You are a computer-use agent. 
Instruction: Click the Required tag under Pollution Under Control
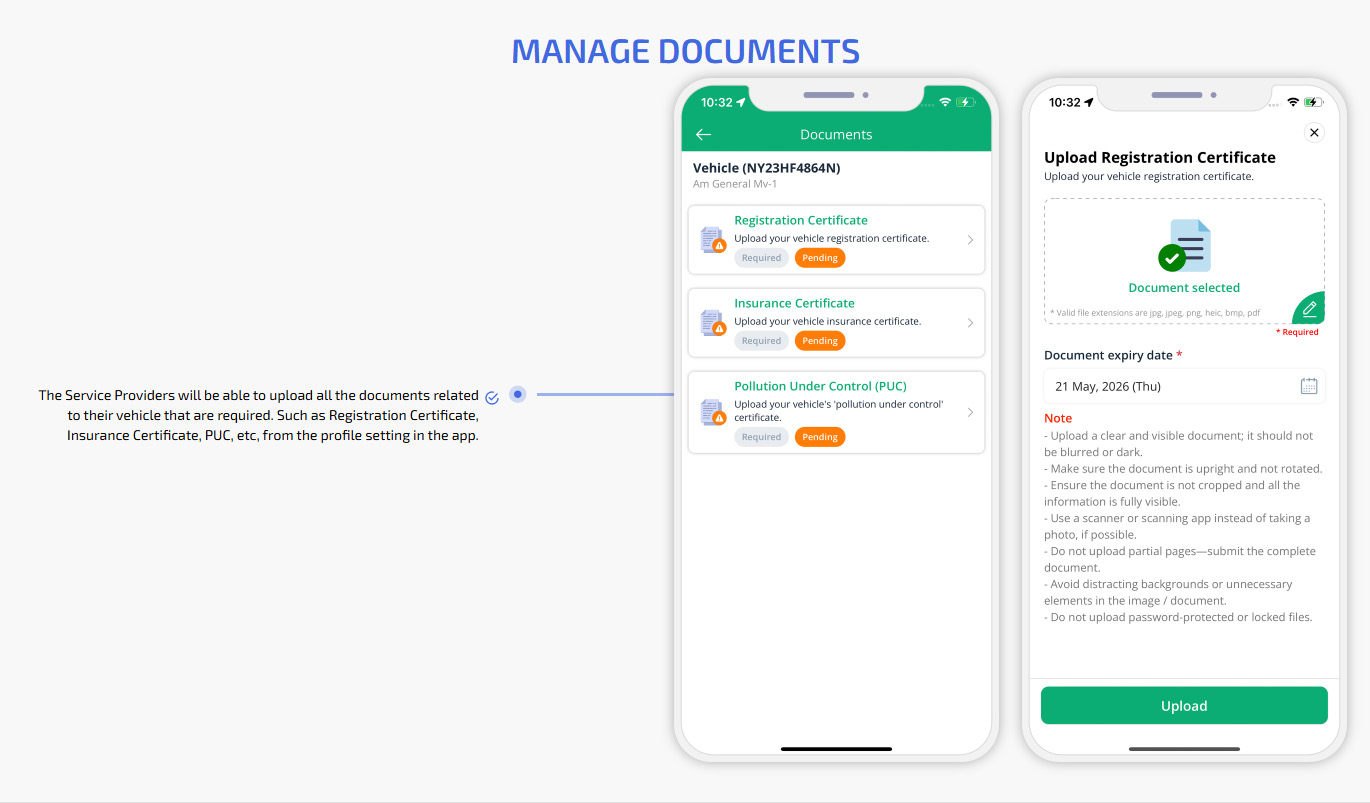[761, 437]
